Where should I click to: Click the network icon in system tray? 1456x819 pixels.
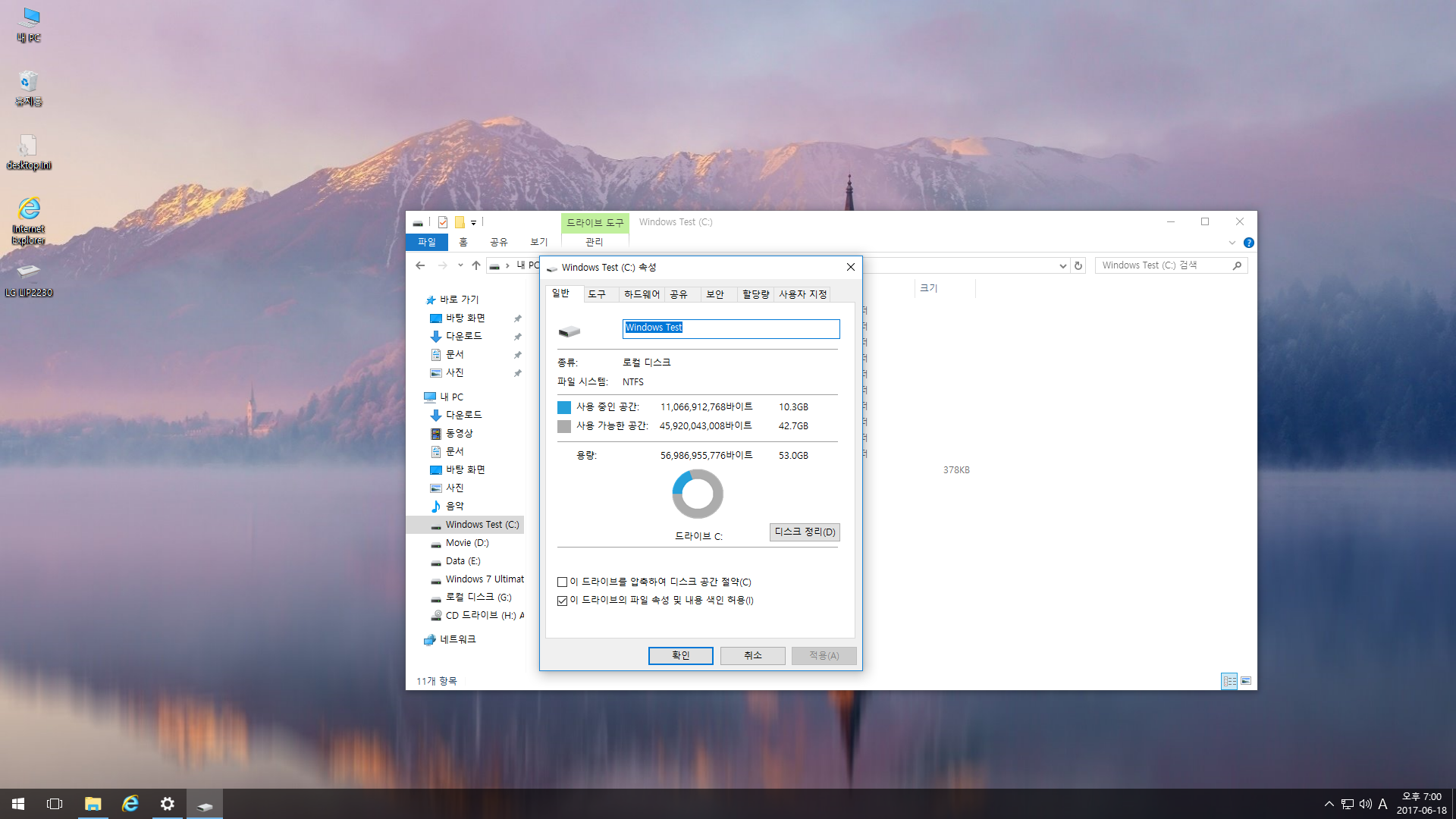click(x=1348, y=804)
